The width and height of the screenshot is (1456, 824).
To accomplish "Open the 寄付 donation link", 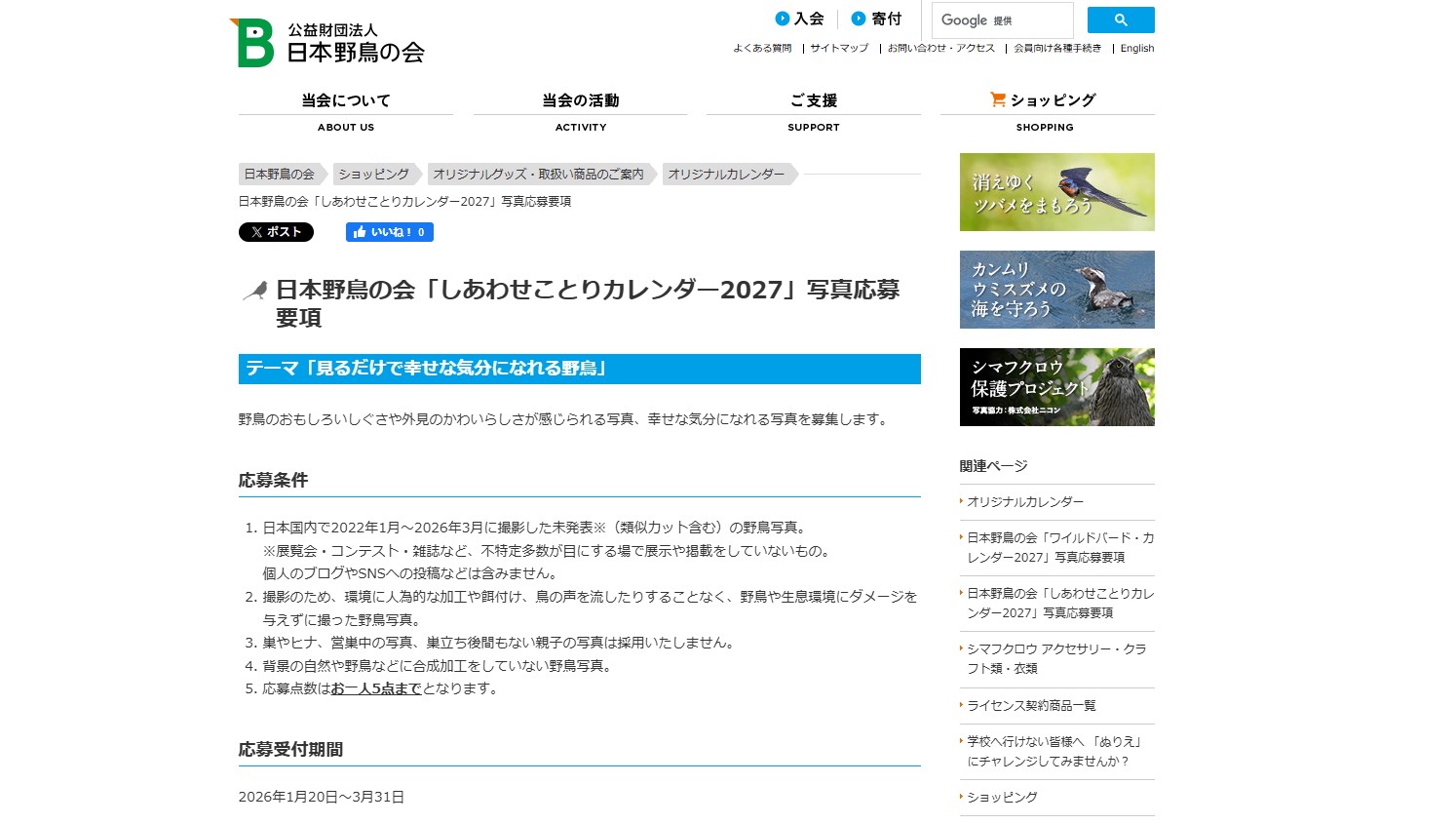I will coord(876,19).
